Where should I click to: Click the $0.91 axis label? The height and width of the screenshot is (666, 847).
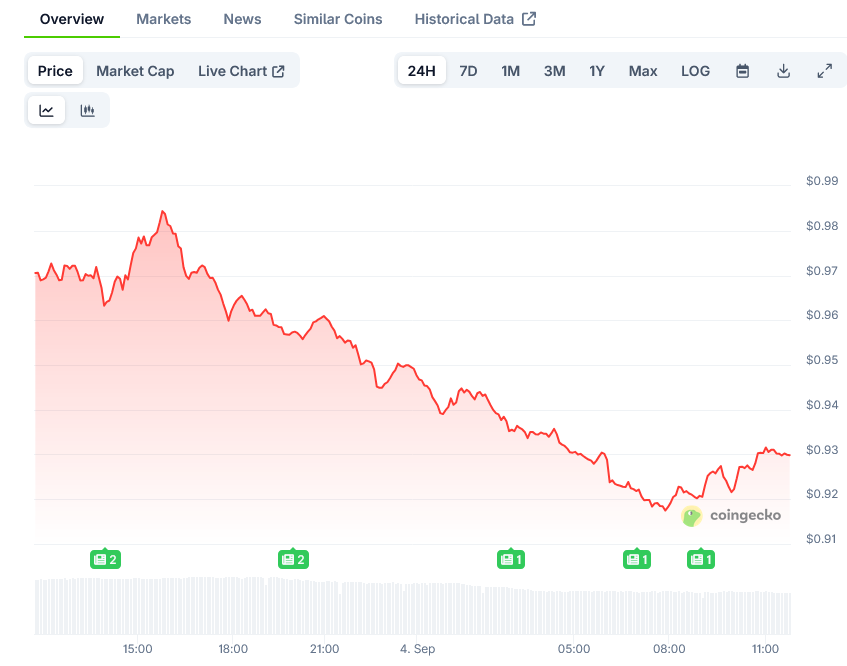(x=821, y=539)
